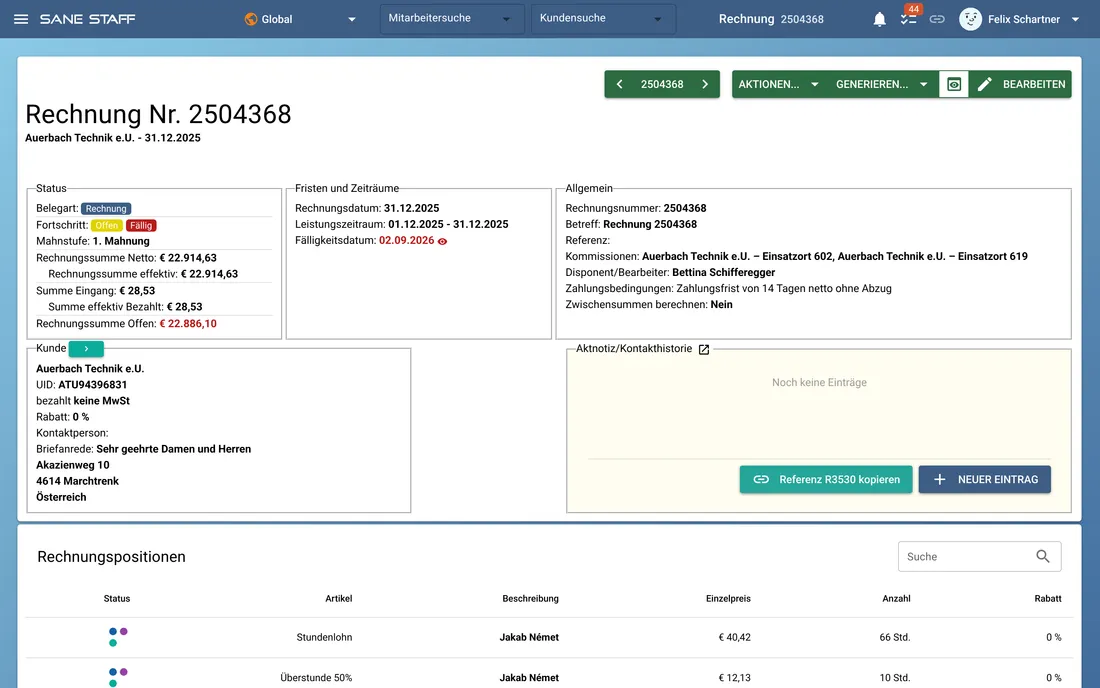This screenshot has width=1100, height=688.
Task: Click the UID ATU94396831
Action: tap(93, 385)
